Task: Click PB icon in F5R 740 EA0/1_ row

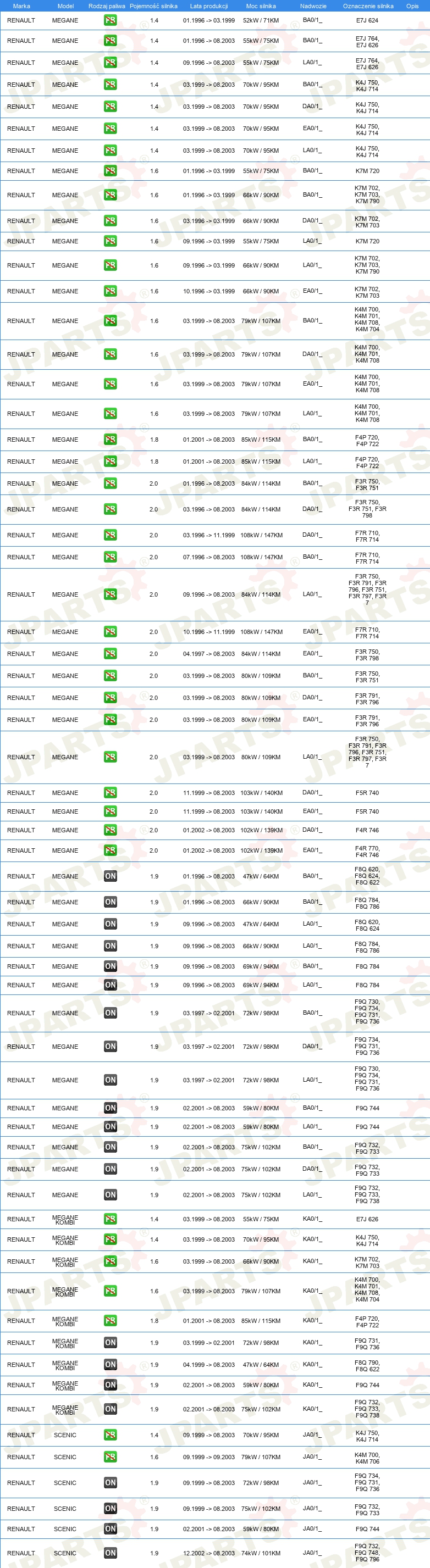Action: point(110,811)
